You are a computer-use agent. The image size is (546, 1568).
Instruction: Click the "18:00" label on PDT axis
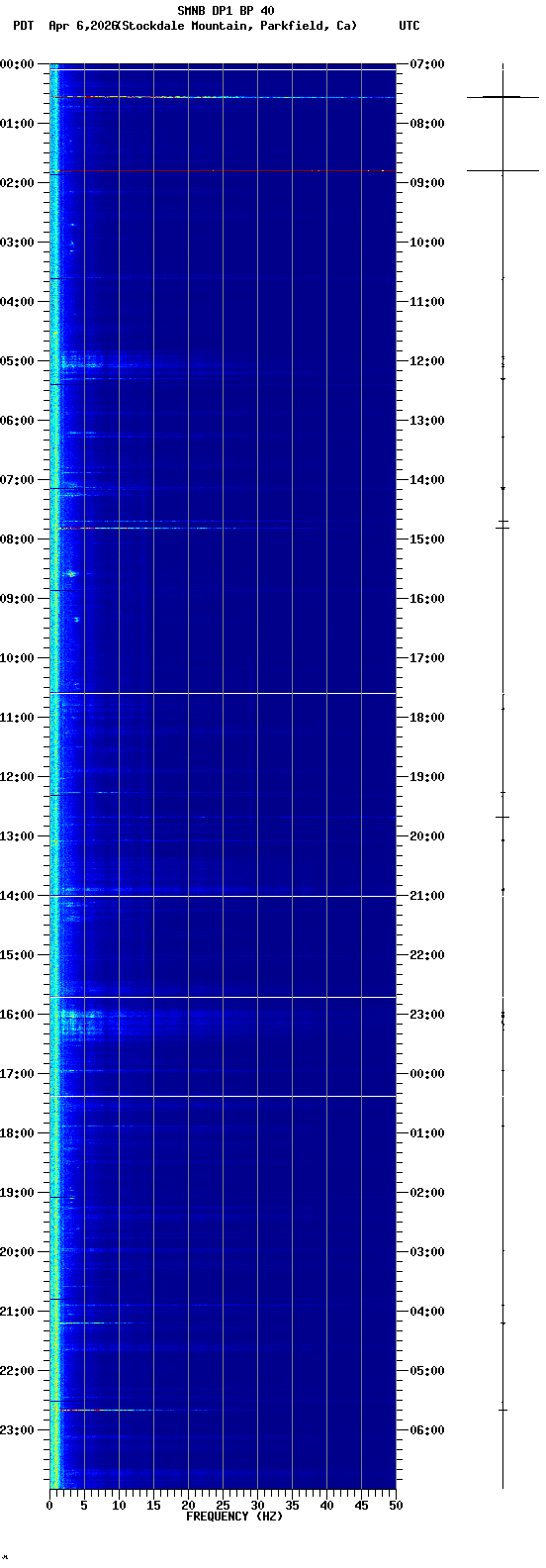pos(17,1133)
